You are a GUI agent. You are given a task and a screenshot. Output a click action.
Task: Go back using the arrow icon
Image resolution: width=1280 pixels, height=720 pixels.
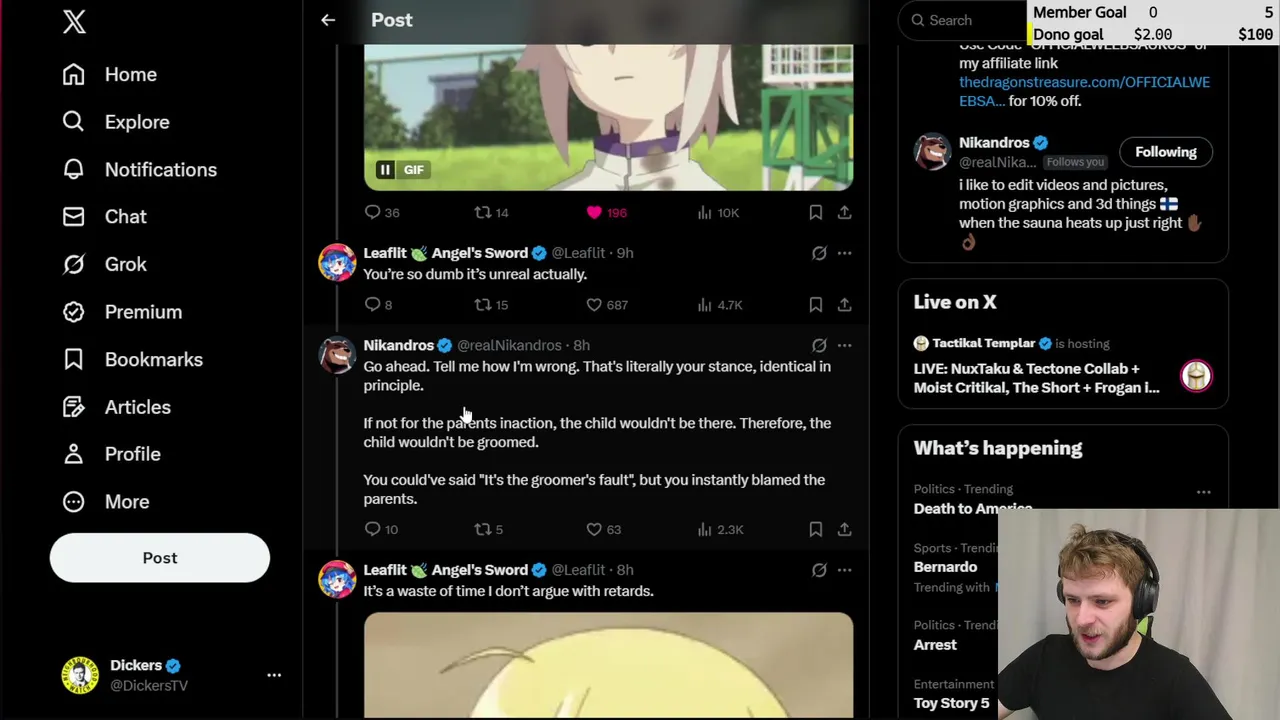pos(328,20)
